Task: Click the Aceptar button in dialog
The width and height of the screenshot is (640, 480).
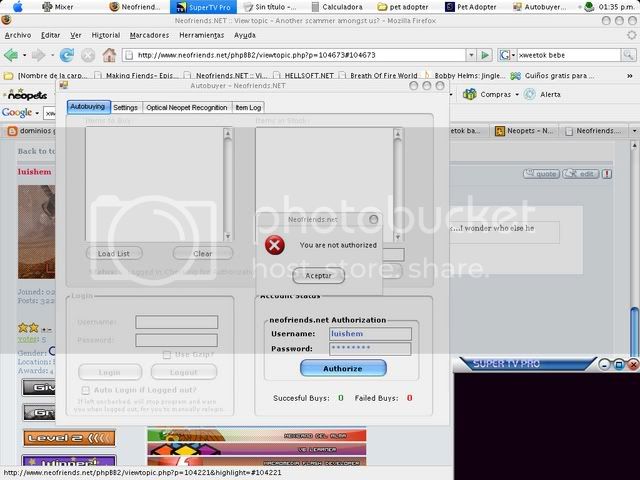Action: pyautogui.click(x=318, y=275)
